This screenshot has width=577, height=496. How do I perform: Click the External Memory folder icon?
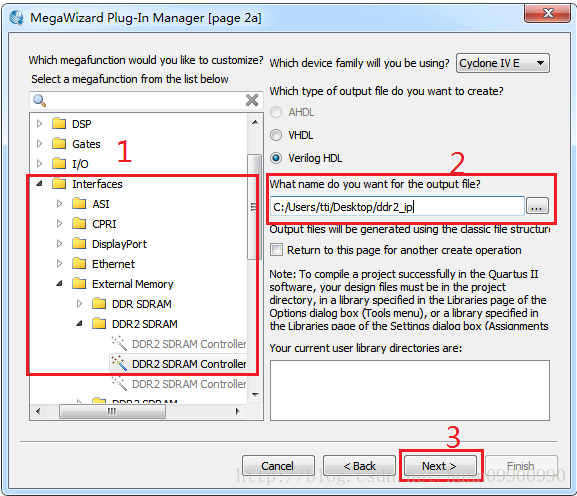point(79,284)
